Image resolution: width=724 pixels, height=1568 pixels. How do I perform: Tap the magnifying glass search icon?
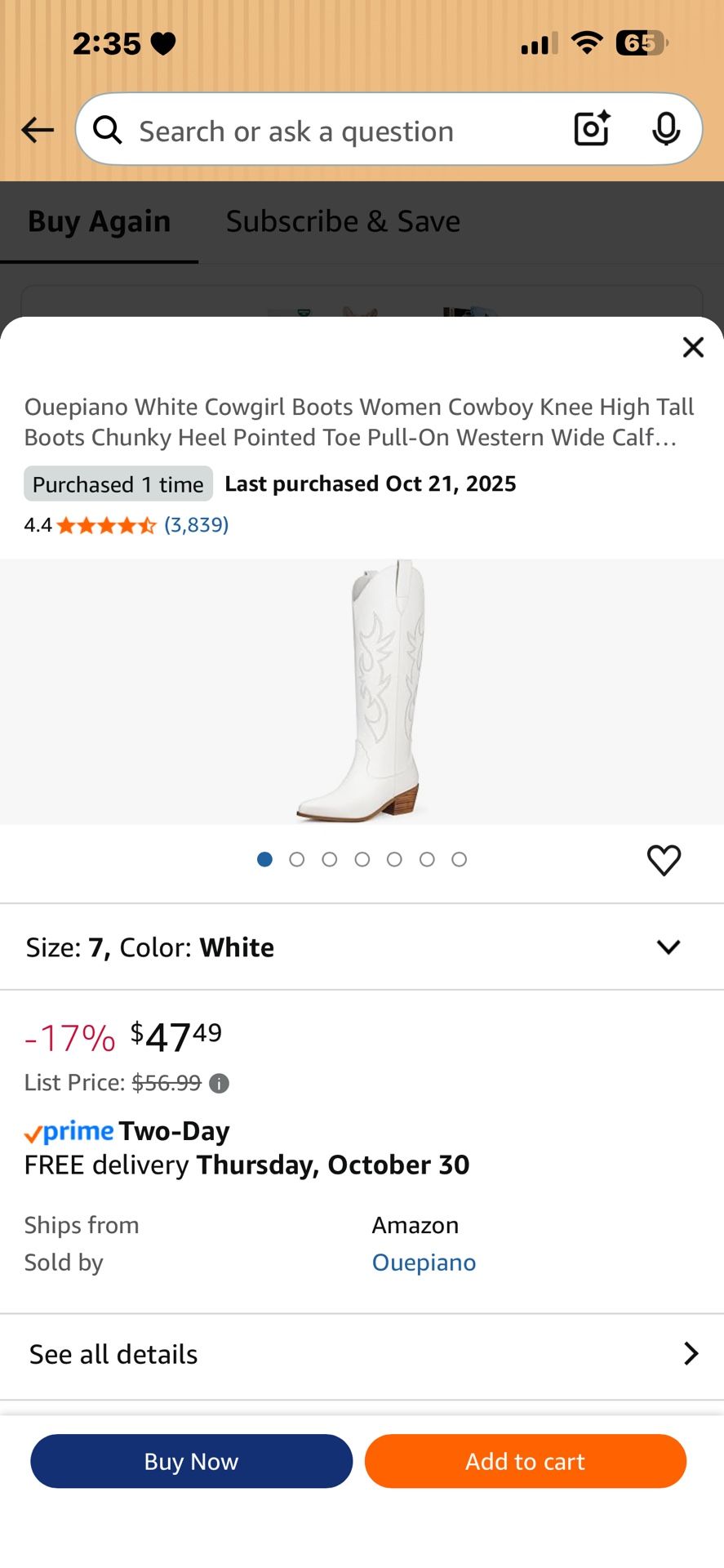pyautogui.click(x=107, y=131)
